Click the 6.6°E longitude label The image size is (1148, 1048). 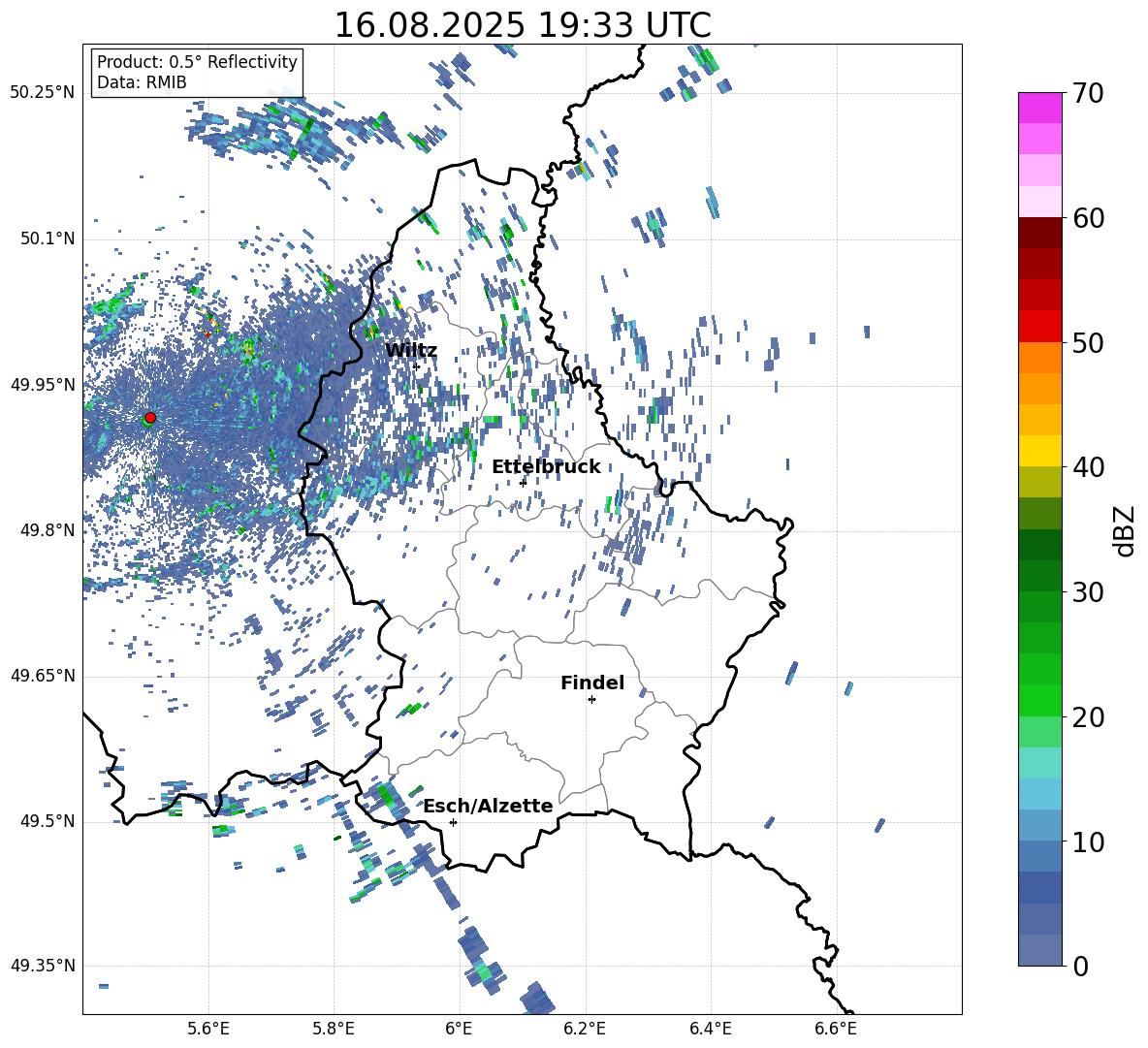tap(836, 1029)
